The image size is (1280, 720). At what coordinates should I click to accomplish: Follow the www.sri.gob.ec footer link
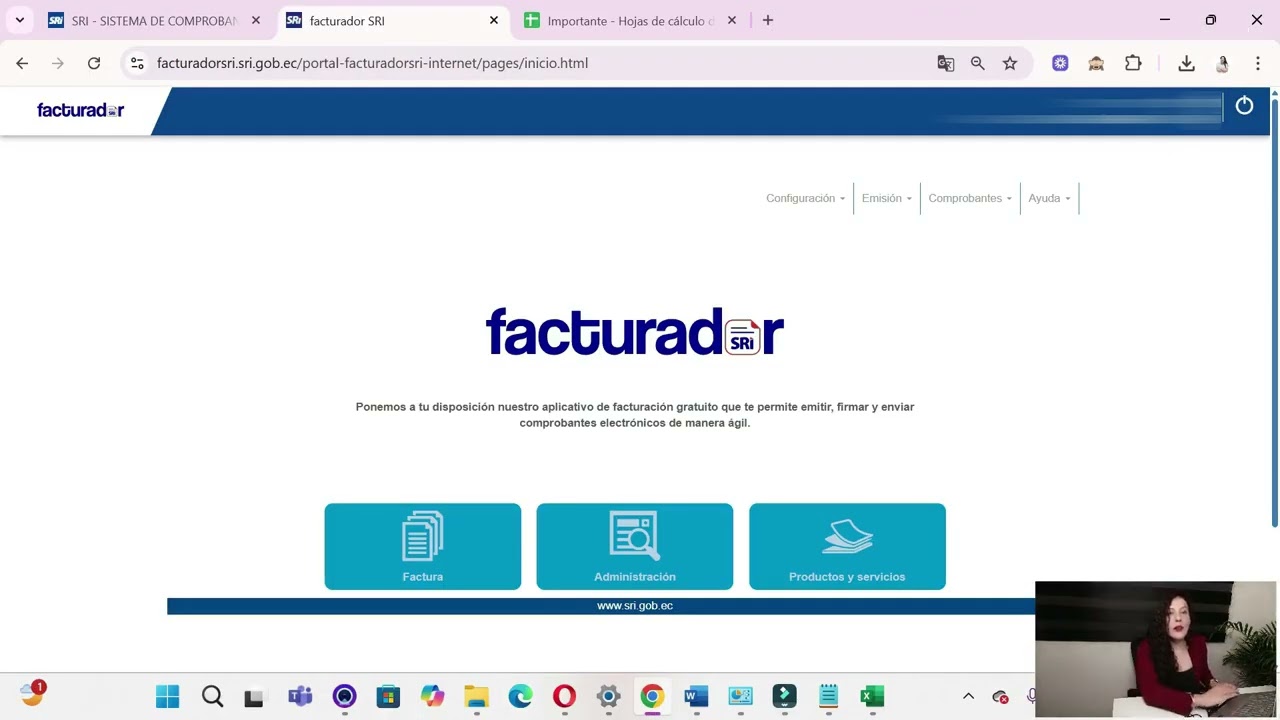(635, 606)
